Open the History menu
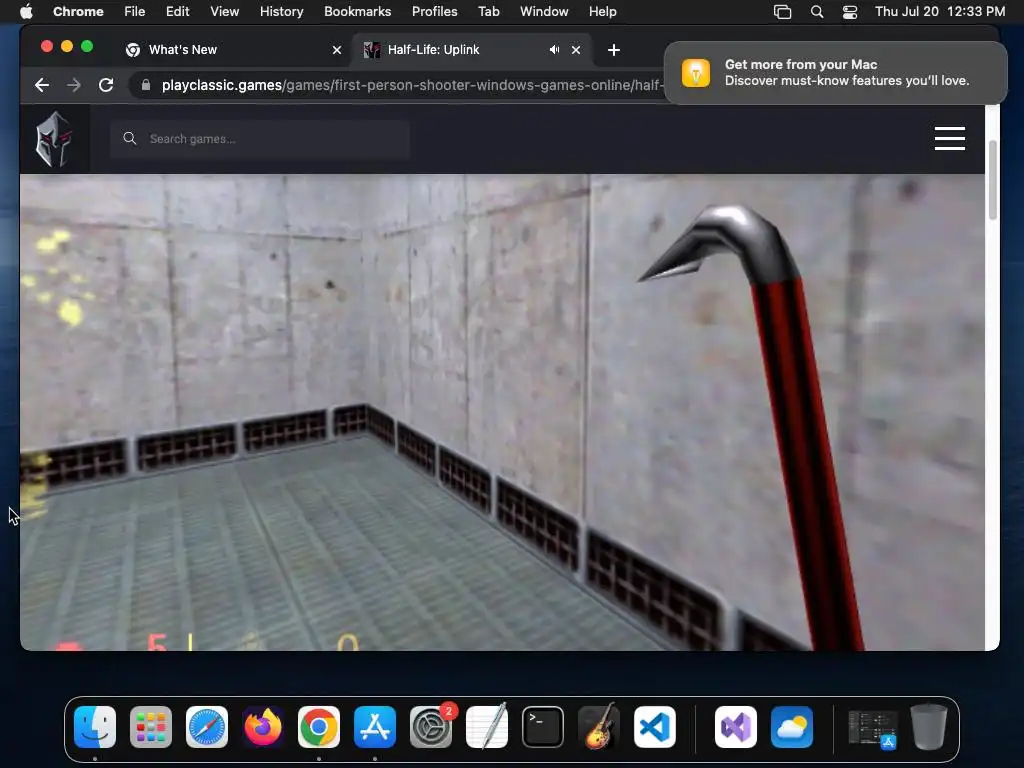Image resolution: width=1024 pixels, height=768 pixels. tap(281, 11)
